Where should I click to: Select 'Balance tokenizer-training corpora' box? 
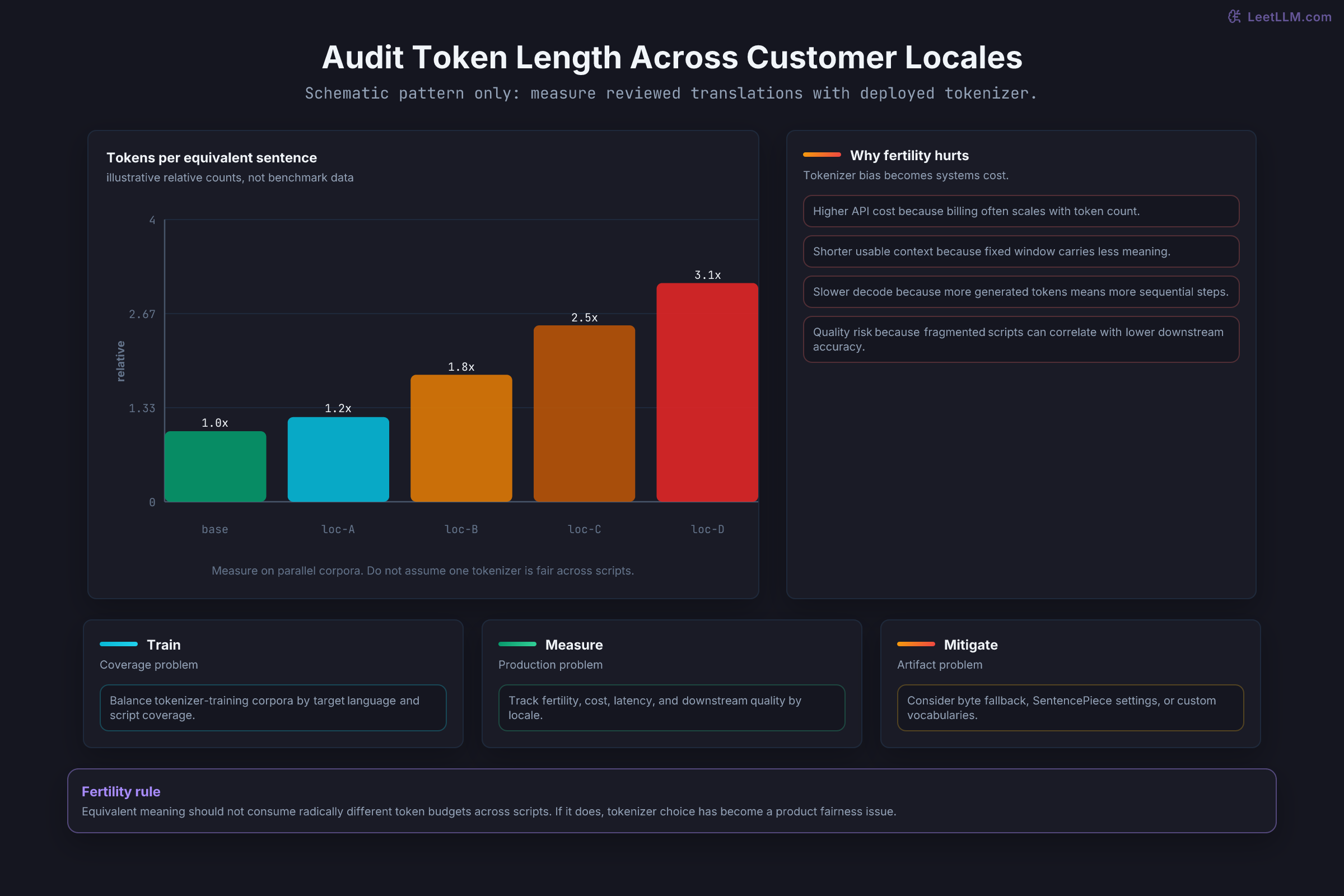273,707
